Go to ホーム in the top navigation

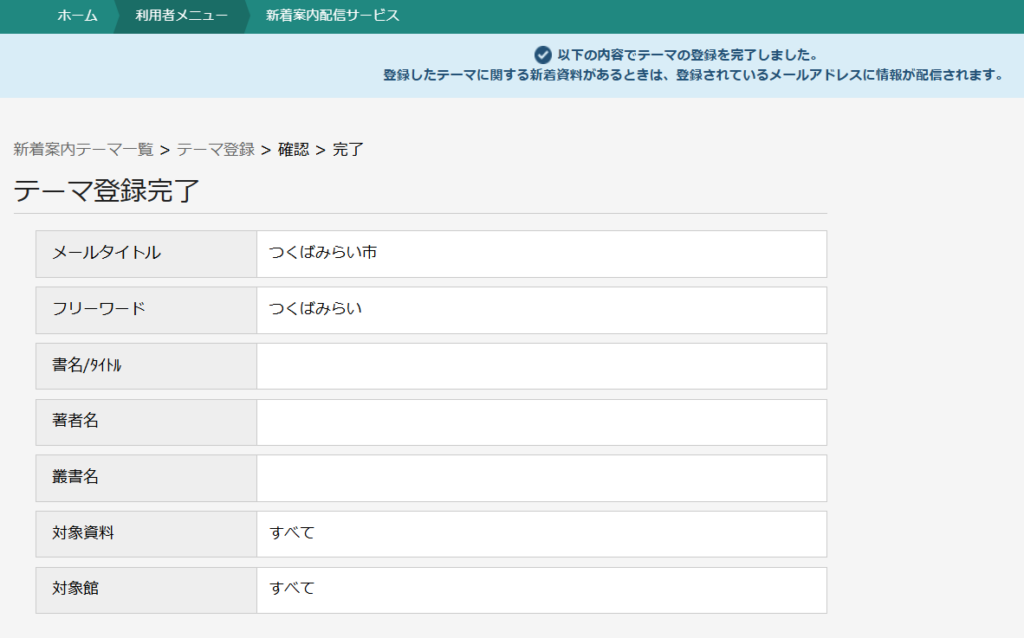(x=77, y=16)
